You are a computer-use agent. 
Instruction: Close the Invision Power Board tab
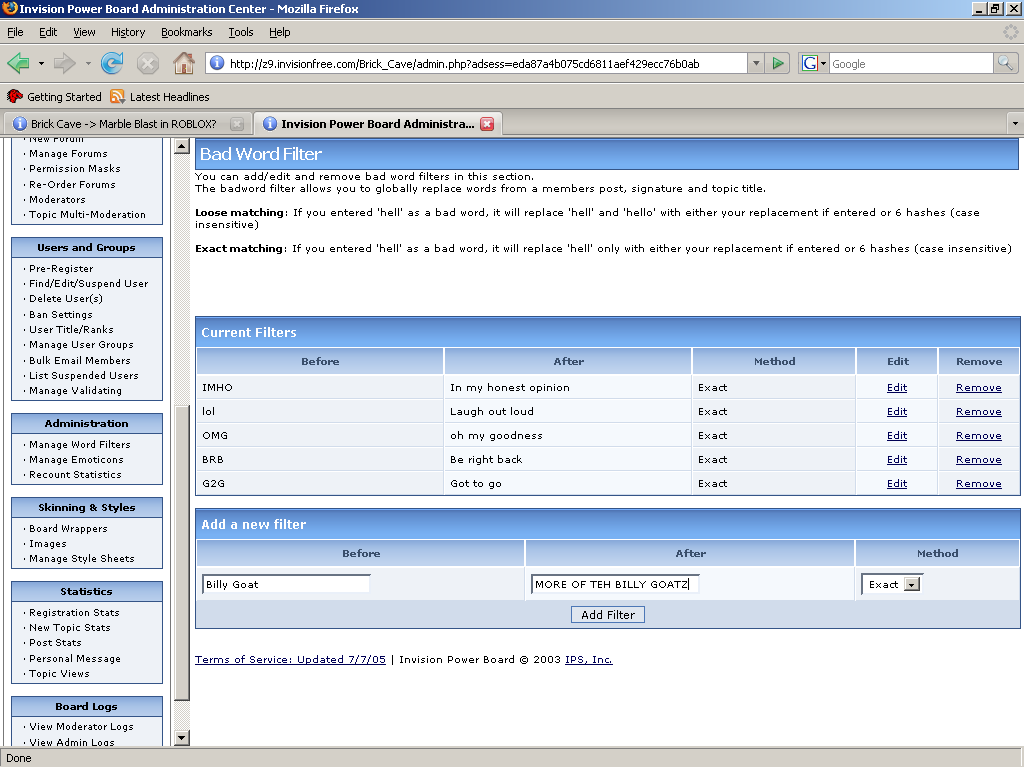click(487, 124)
